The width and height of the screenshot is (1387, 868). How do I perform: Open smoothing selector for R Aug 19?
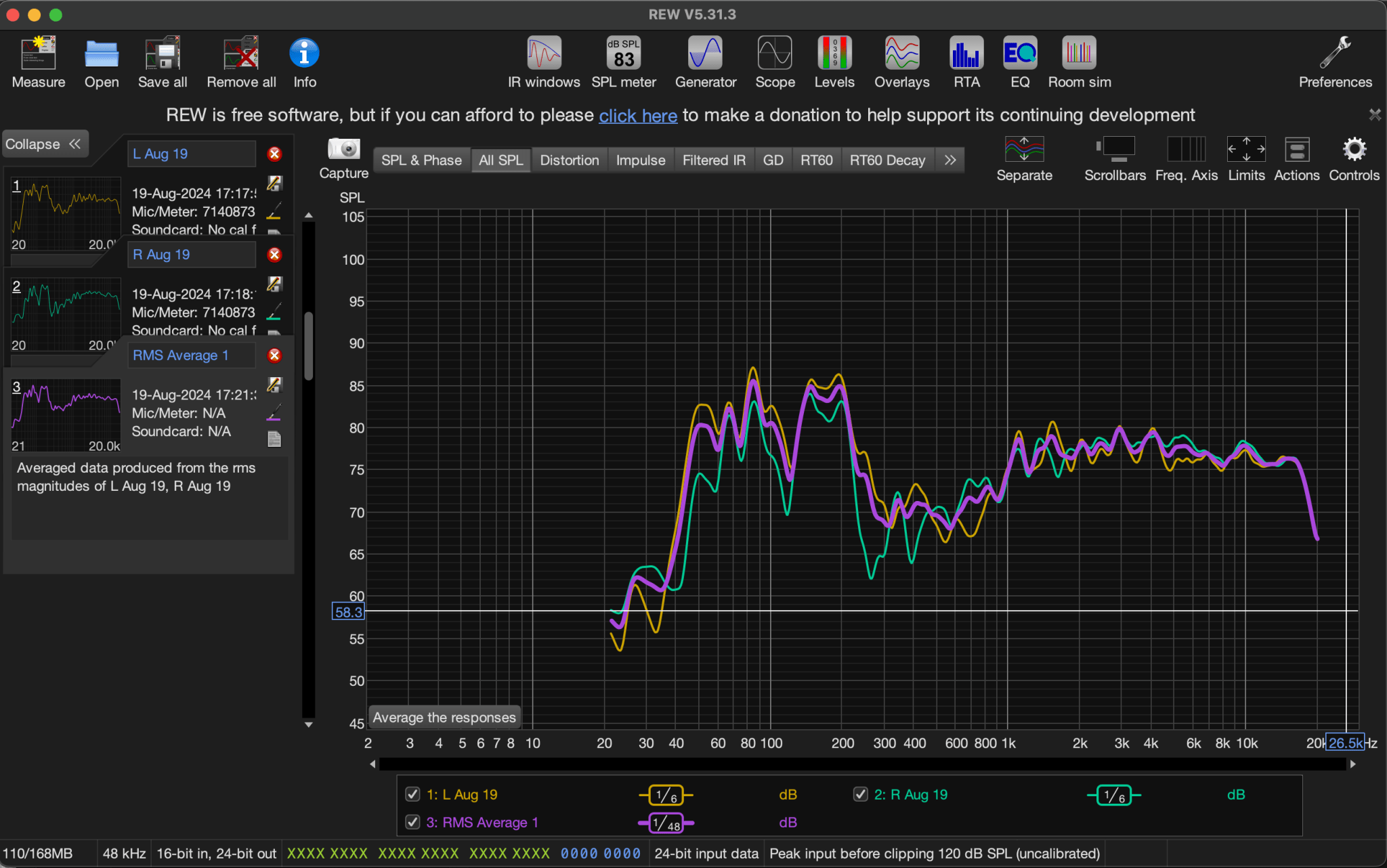[x=1114, y=795]
